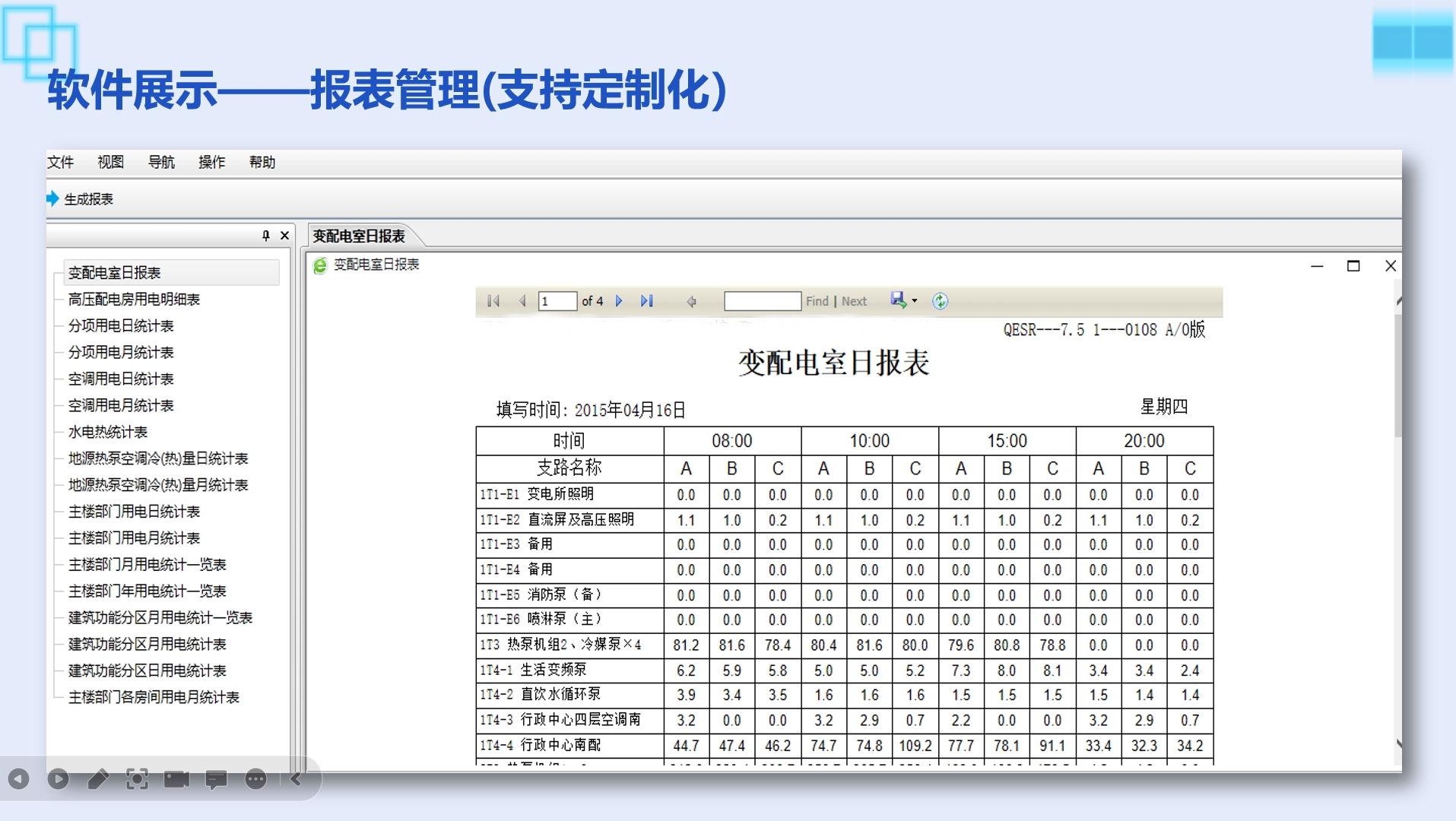Select 空调用电月统计表 in tree
1456x821 pixels.
[x=121, y=406]
